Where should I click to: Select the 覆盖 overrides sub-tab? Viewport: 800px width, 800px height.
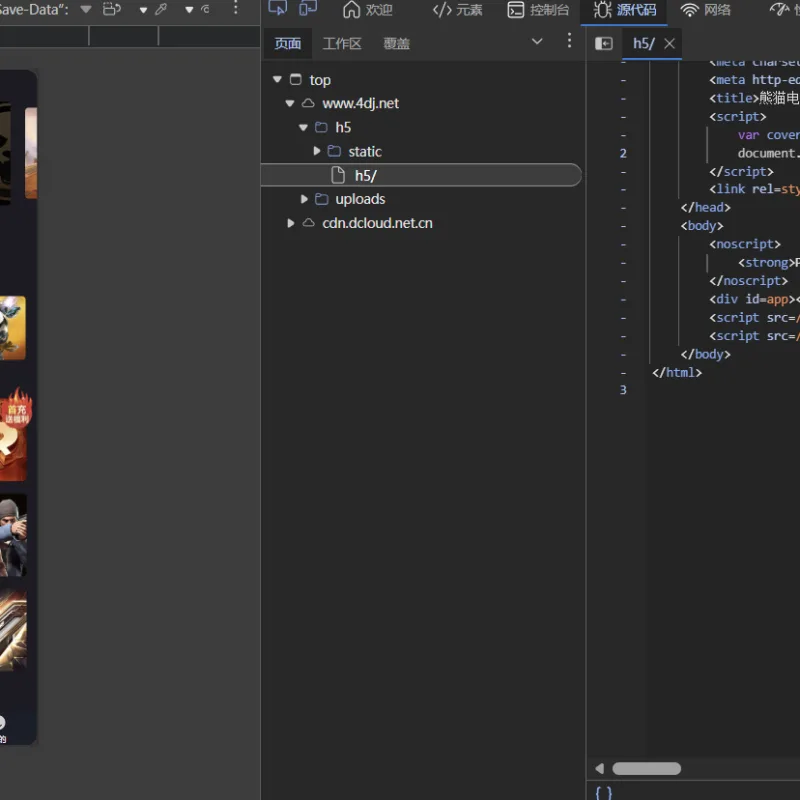[396, 43]
